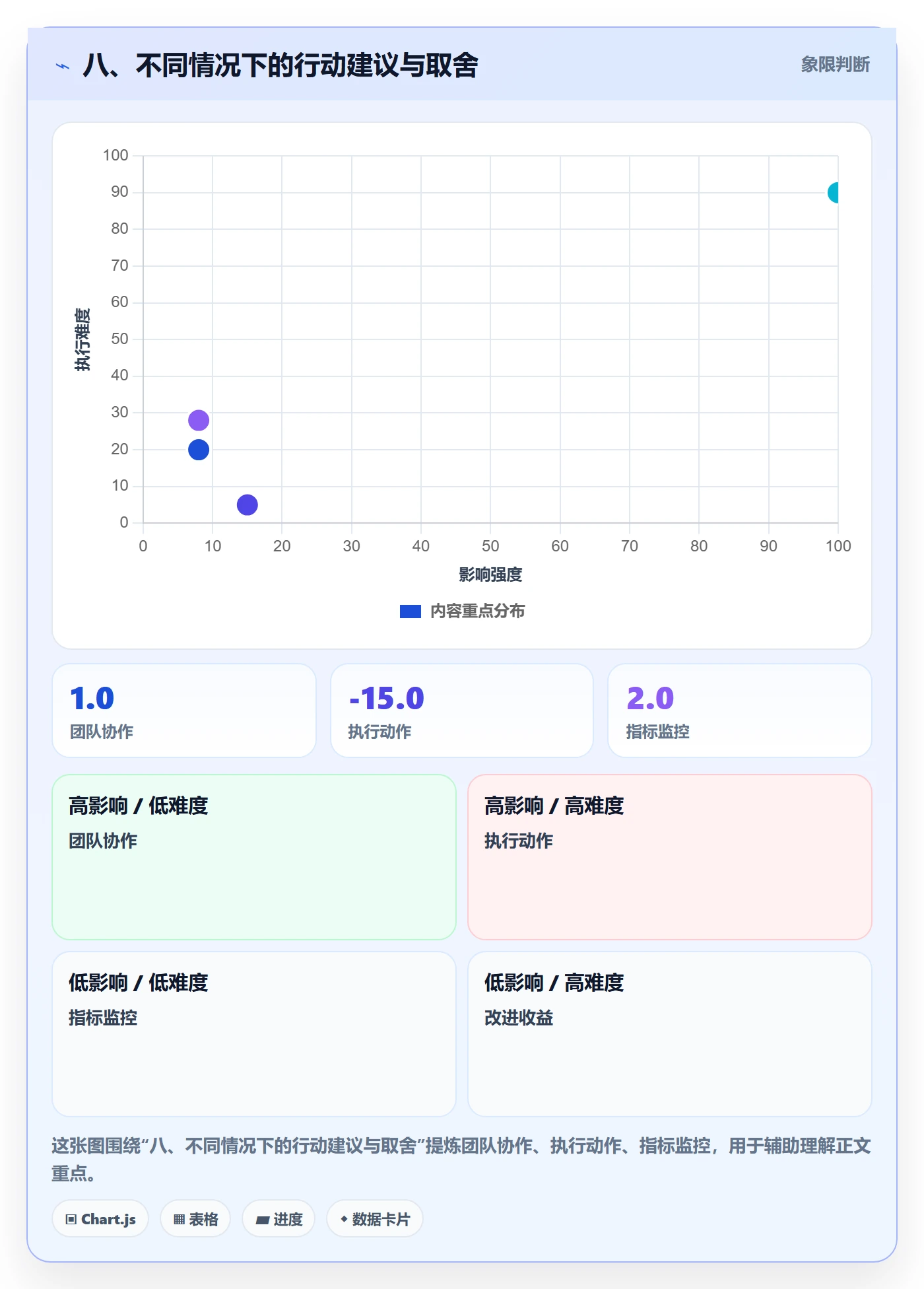Click the table icon in 表格 chip
This screenshot has width=924, height=1289.
(179, 1220)
